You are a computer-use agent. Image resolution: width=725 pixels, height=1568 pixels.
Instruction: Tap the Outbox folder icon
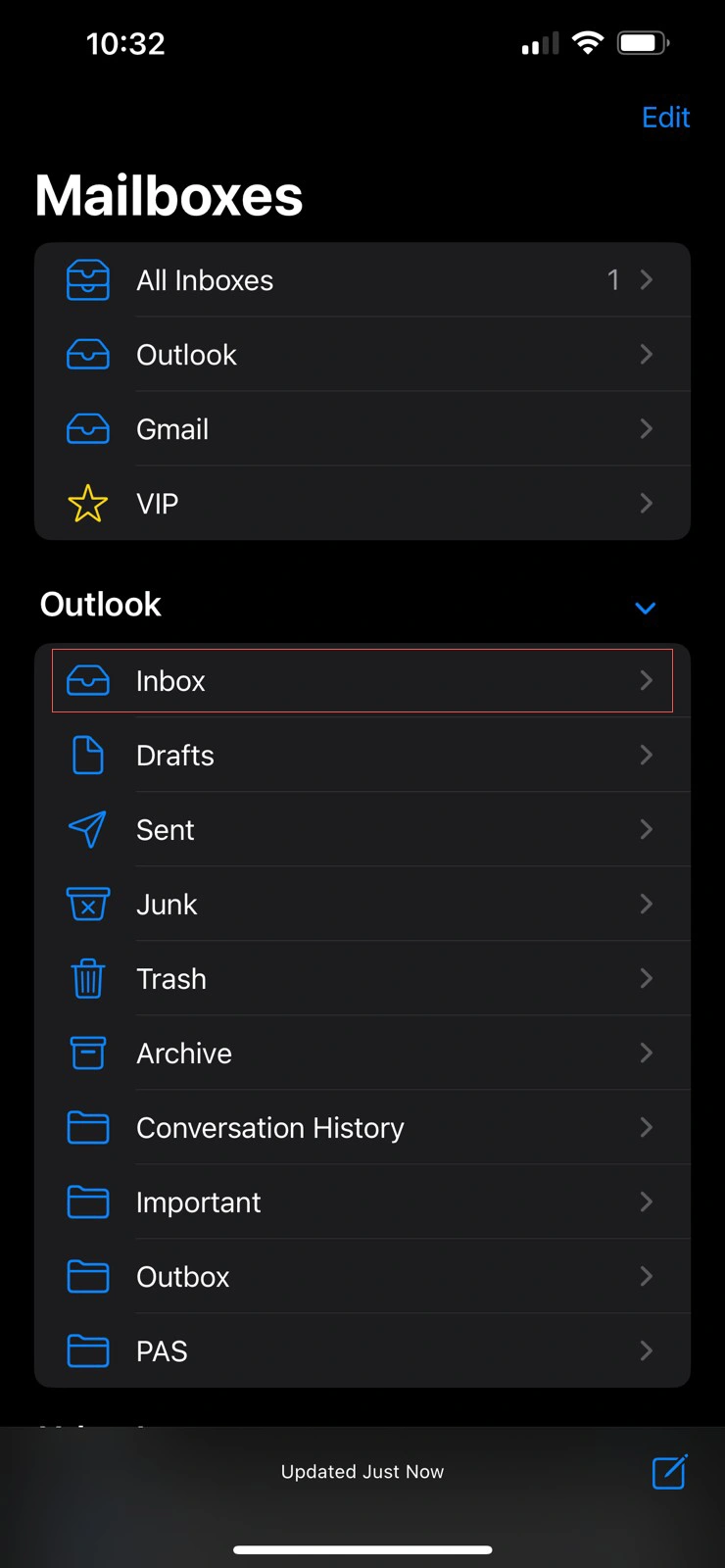88,1277
